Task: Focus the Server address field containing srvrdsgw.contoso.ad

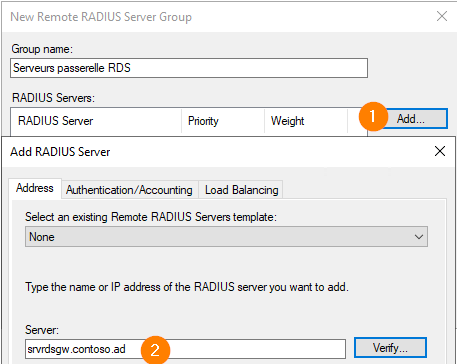Action: (185, 349)
